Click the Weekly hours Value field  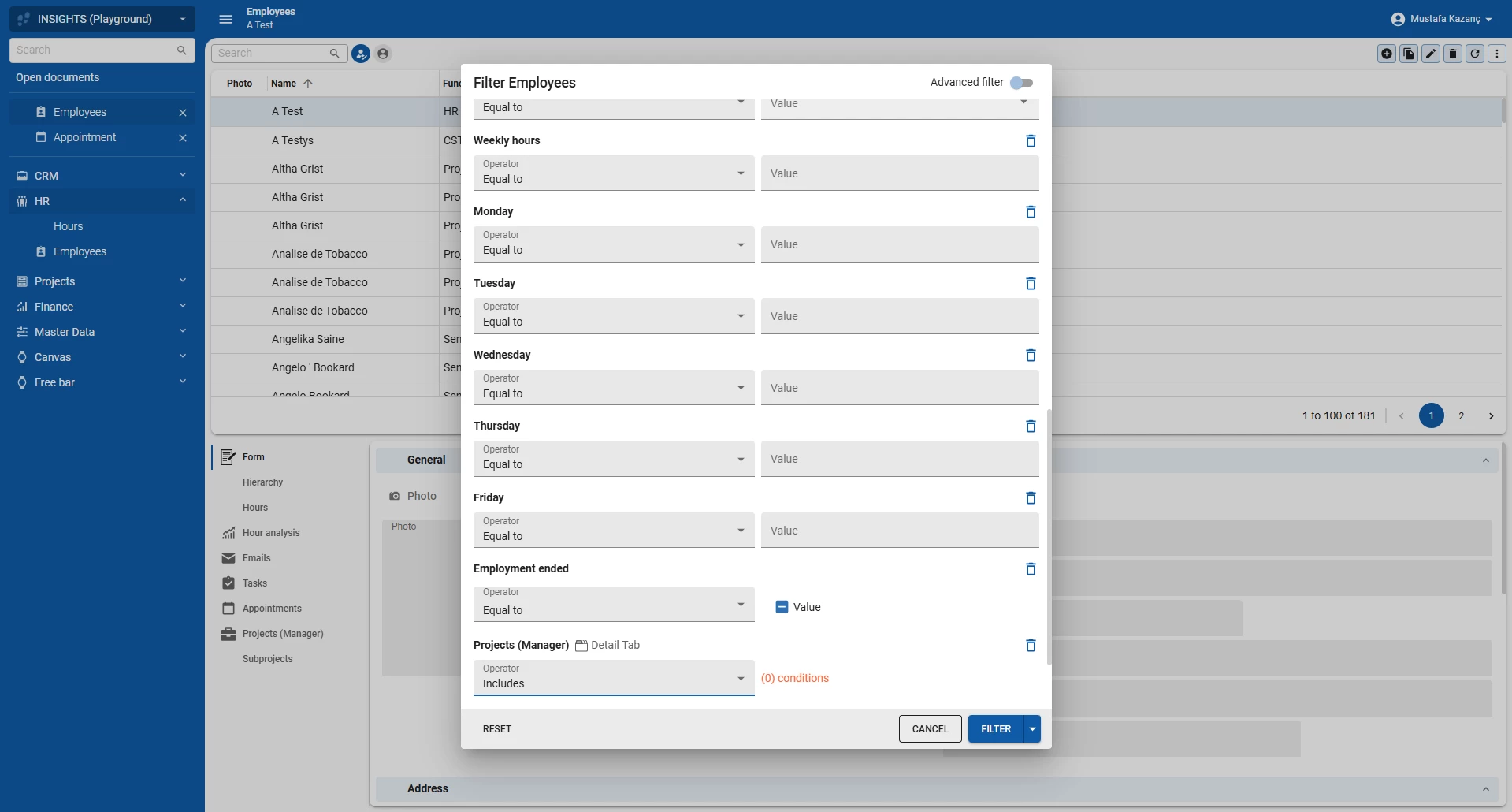pos(900,173)
